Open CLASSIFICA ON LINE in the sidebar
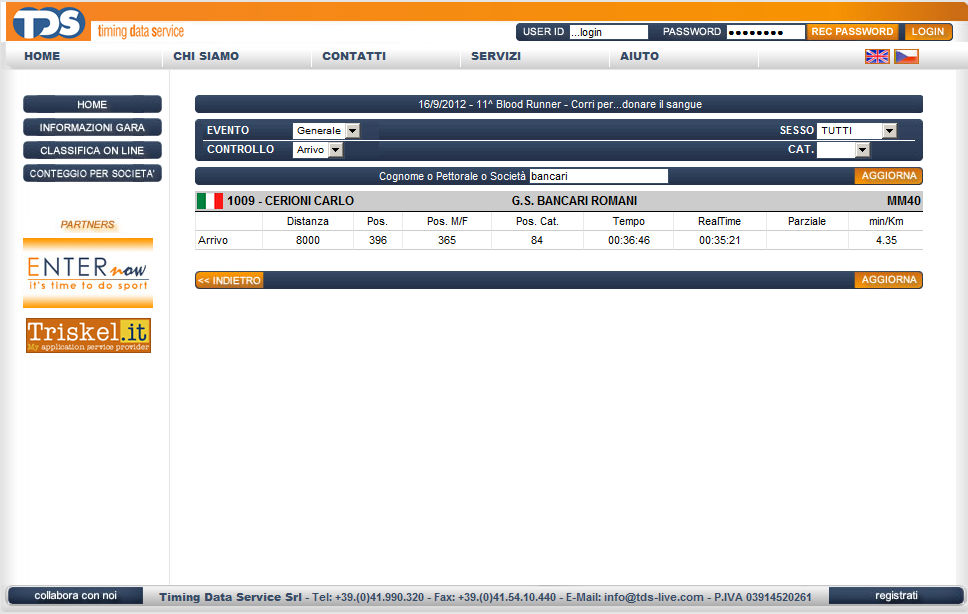Viewport: 968px width, 614px height. pyautogui.click(x=92, y=150)
